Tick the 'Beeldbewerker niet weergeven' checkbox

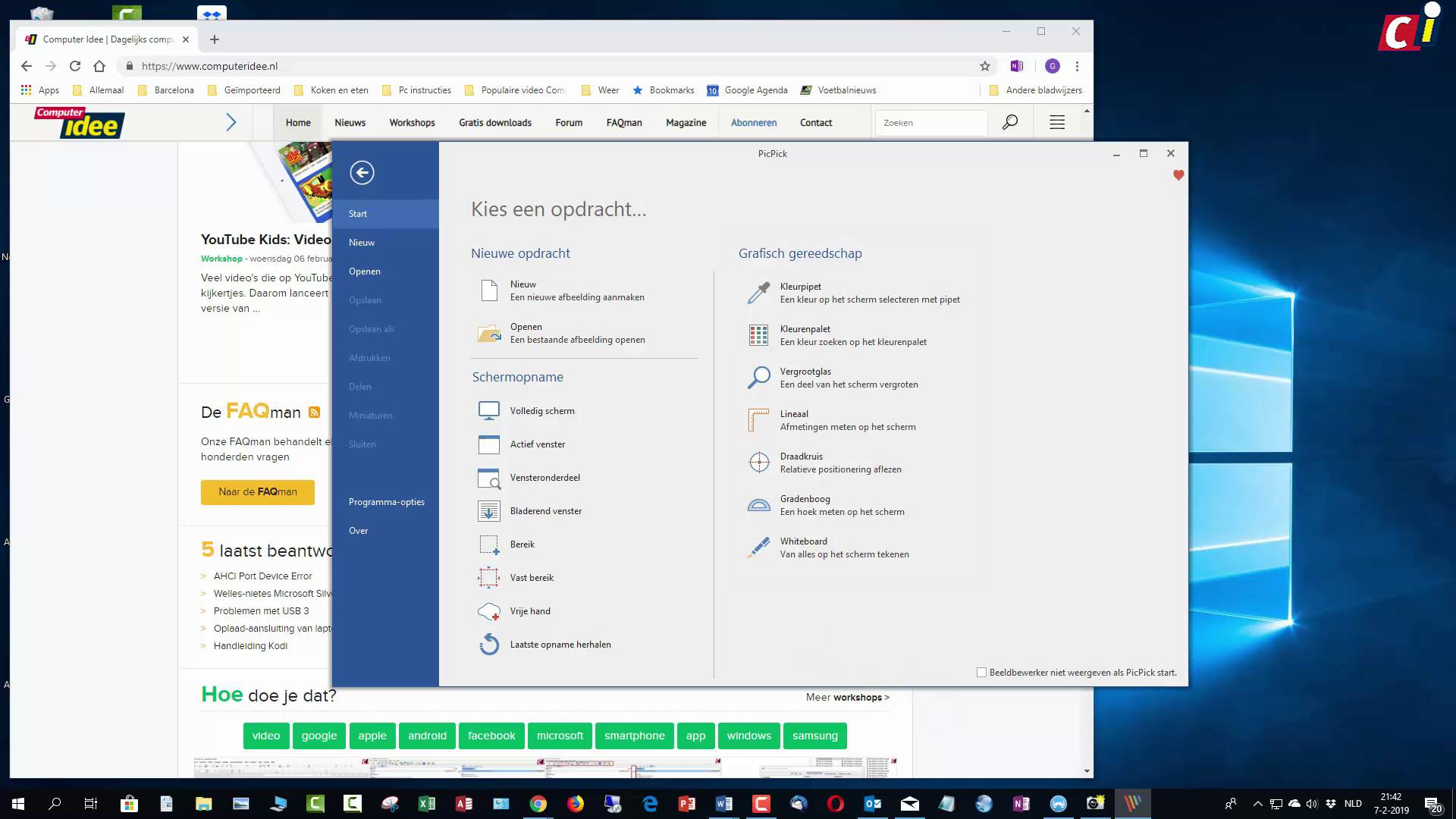981,673
